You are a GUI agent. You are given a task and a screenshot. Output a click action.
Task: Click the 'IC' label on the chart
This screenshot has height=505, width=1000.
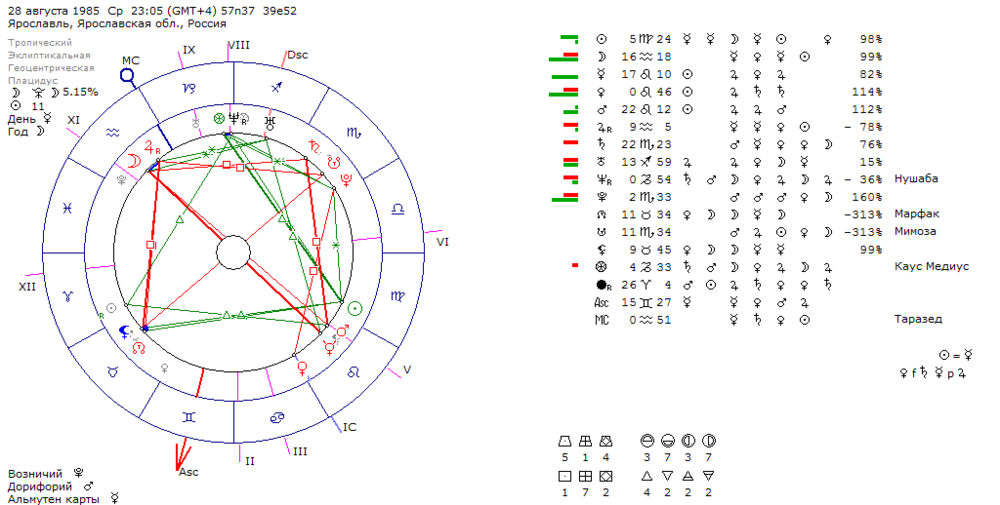[349, 427]
